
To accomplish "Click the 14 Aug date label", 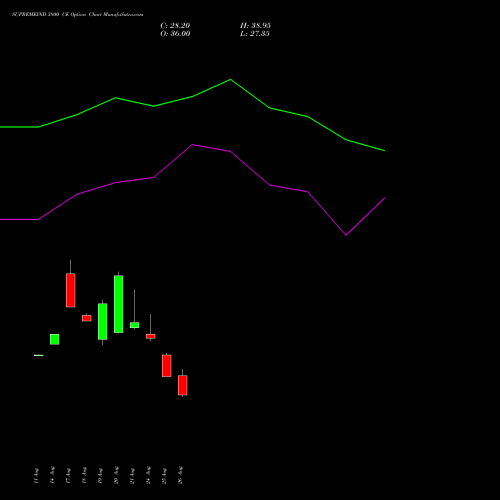I will tap(52, 475).
